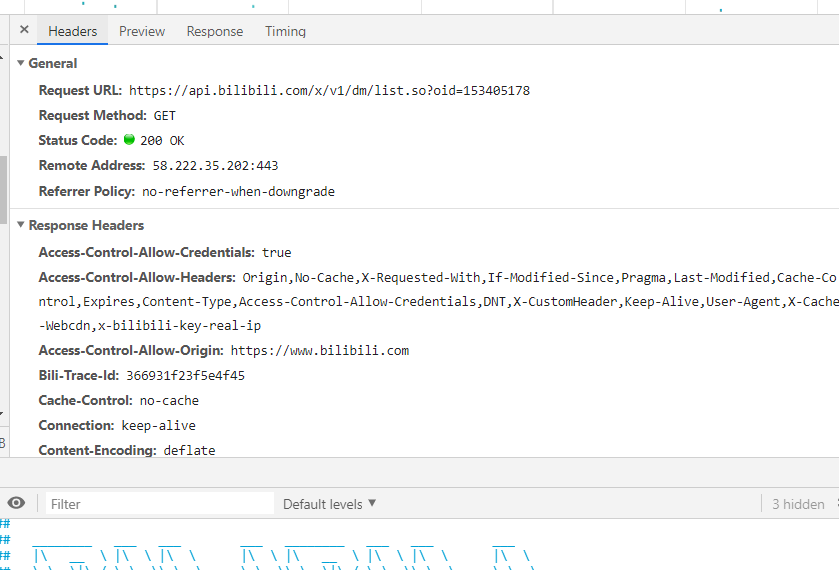Click the 3 hidden messages indicator
The image size is (839, 570).
click(798, 504)
